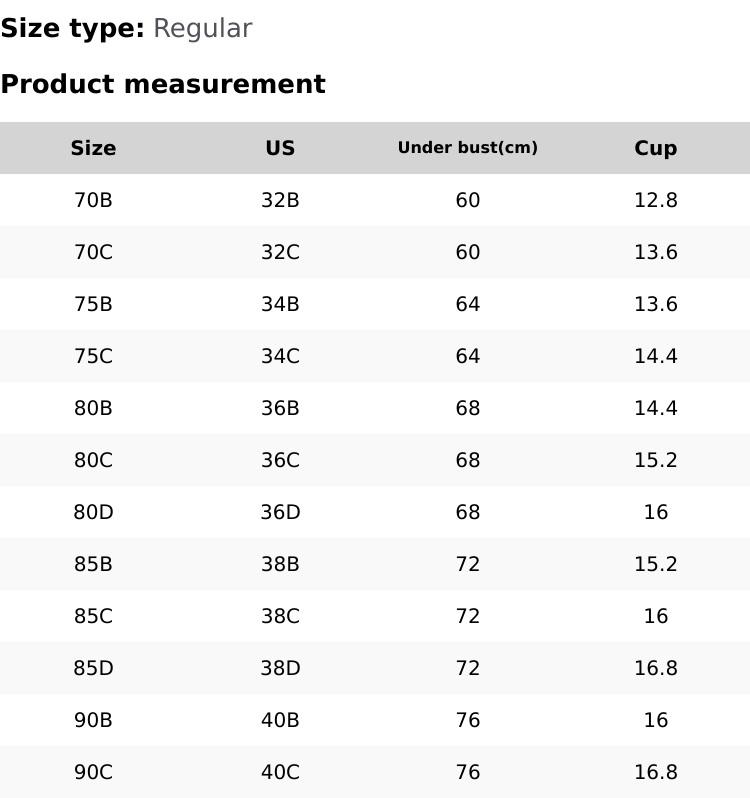The width and height of the screenshot is (750, 798).
Task: Click the Regular size type text
Action: (x=202, y=29)
